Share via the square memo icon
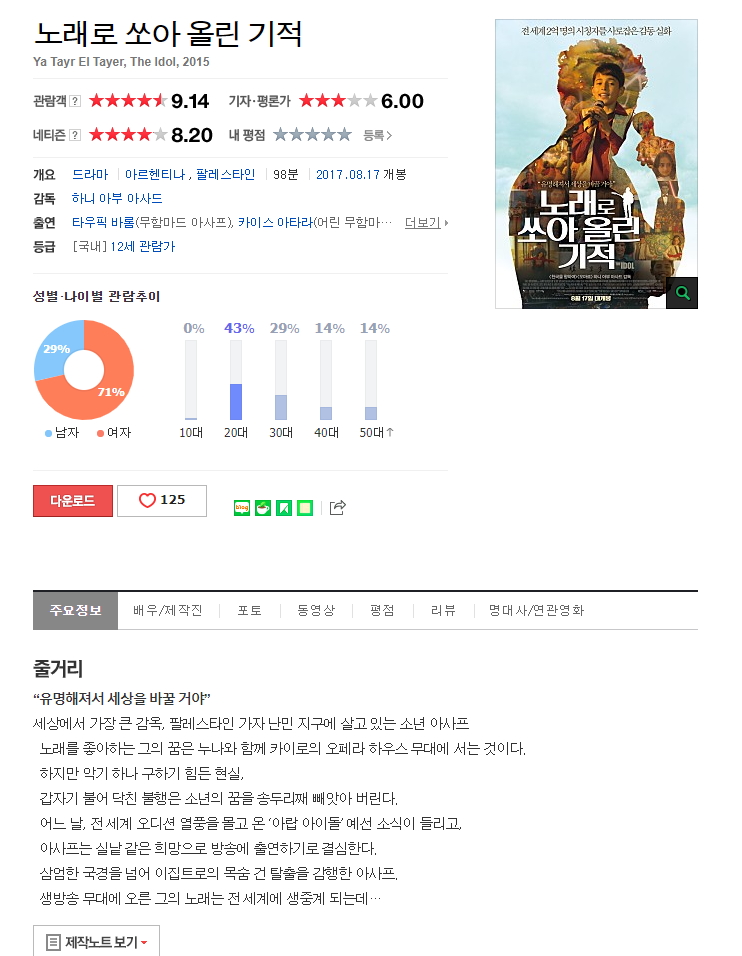Viewport: 742px width, 956px height. click(305, 508)
